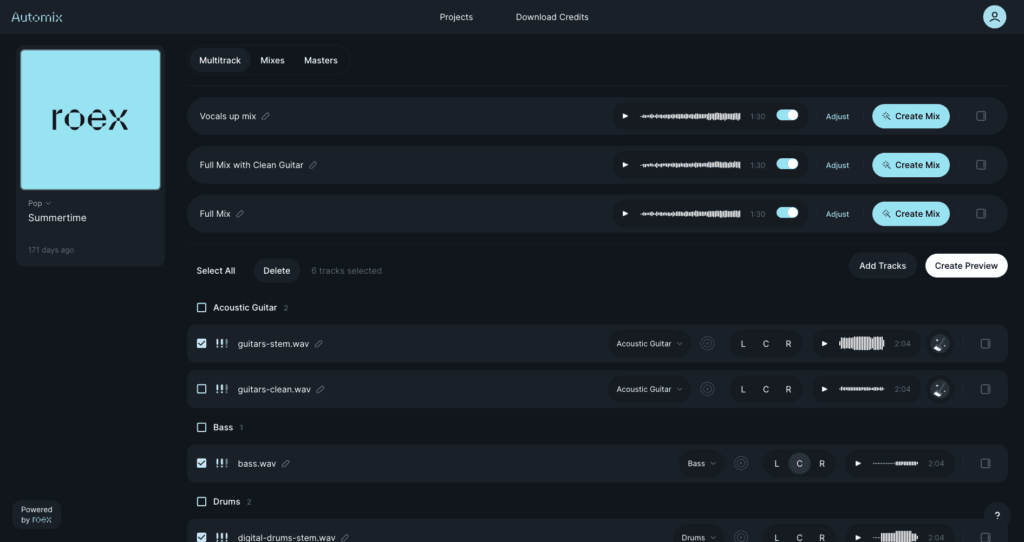Click the edit pencil beside guitars-stem.wav

319,344
